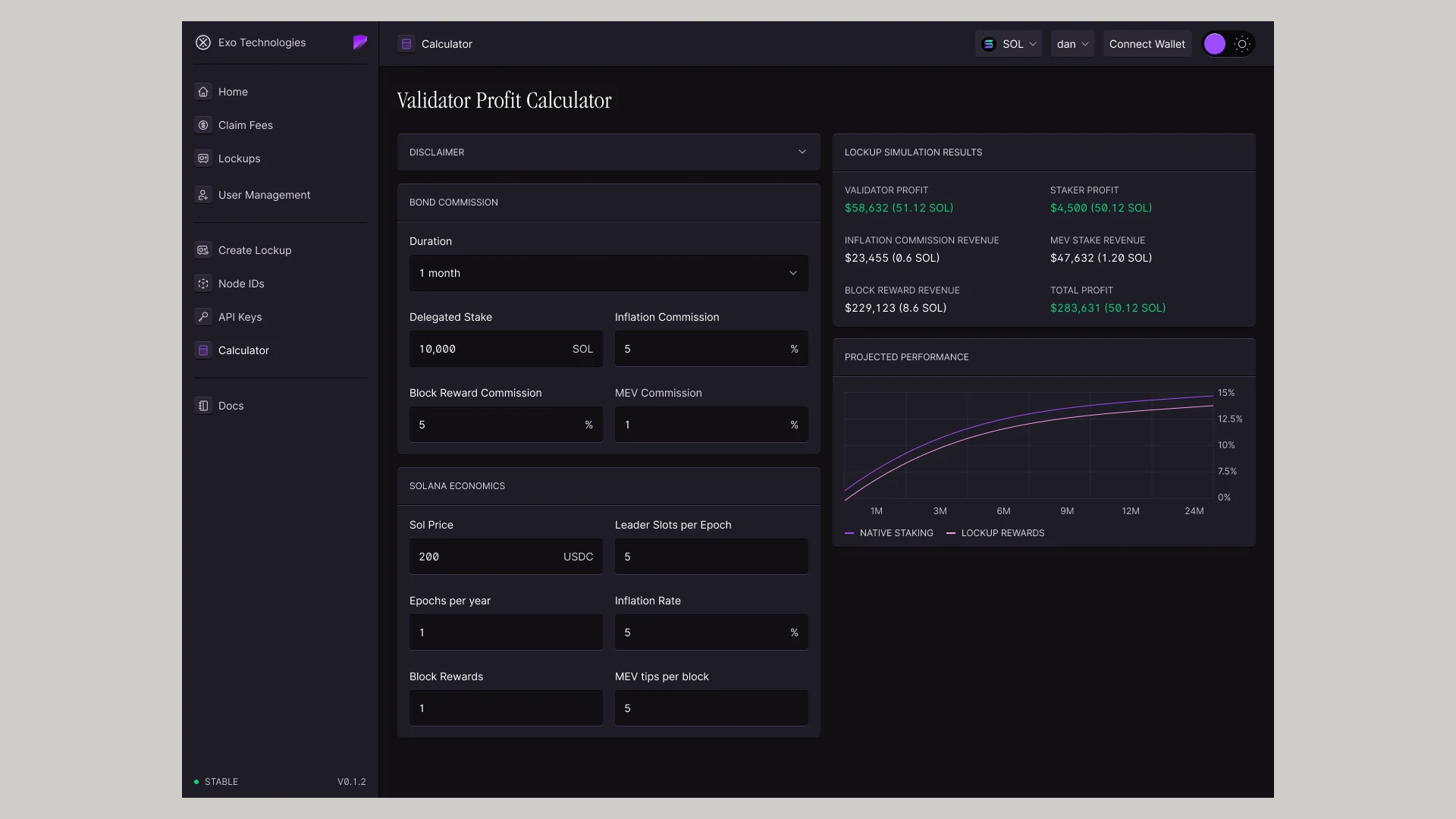Screen dimensions: 1456x819
Task: Click the MEV Commission input field
Action: [711, 425]
